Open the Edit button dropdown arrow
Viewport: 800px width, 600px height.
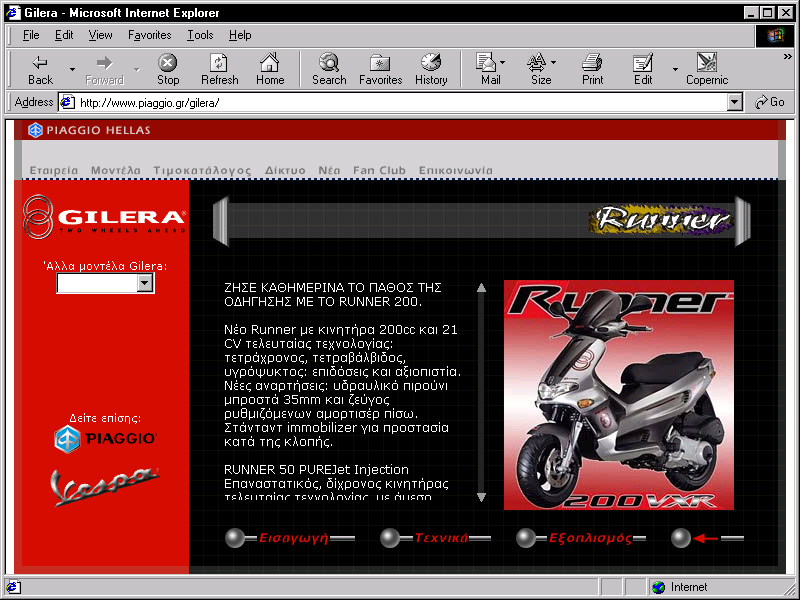coord(675,69)
